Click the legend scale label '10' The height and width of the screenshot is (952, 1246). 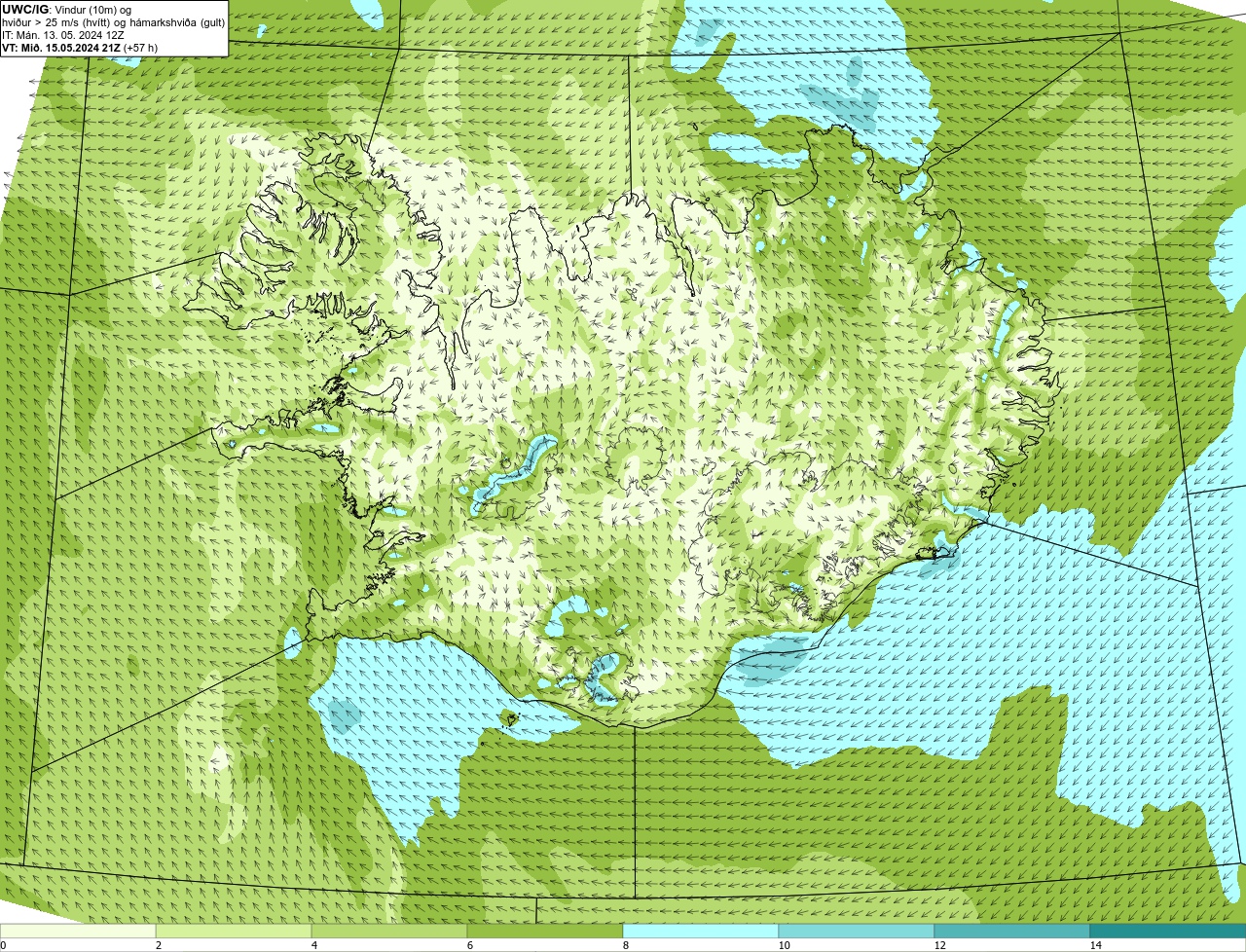point(784,945)
